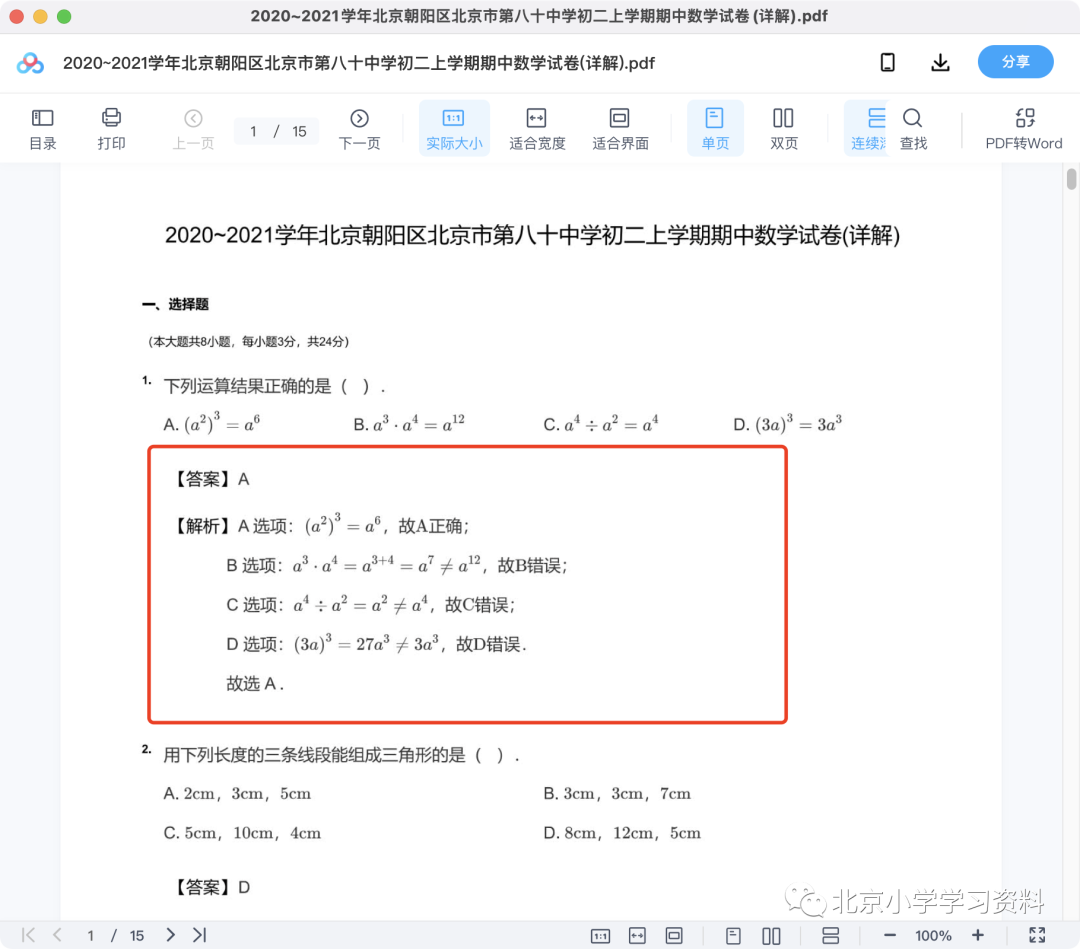Zoom out with the minus button
This screenshot has width=1080, height=949.
coord(890,935)
